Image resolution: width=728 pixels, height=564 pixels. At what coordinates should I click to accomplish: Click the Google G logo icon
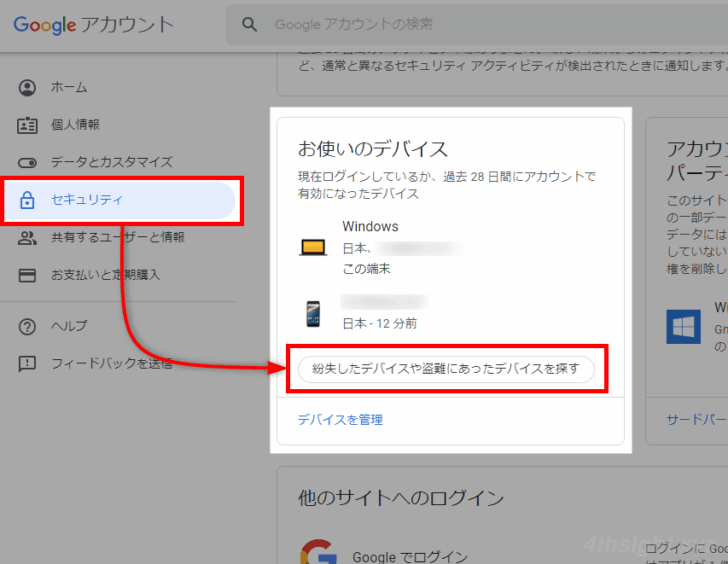(318, 552)
